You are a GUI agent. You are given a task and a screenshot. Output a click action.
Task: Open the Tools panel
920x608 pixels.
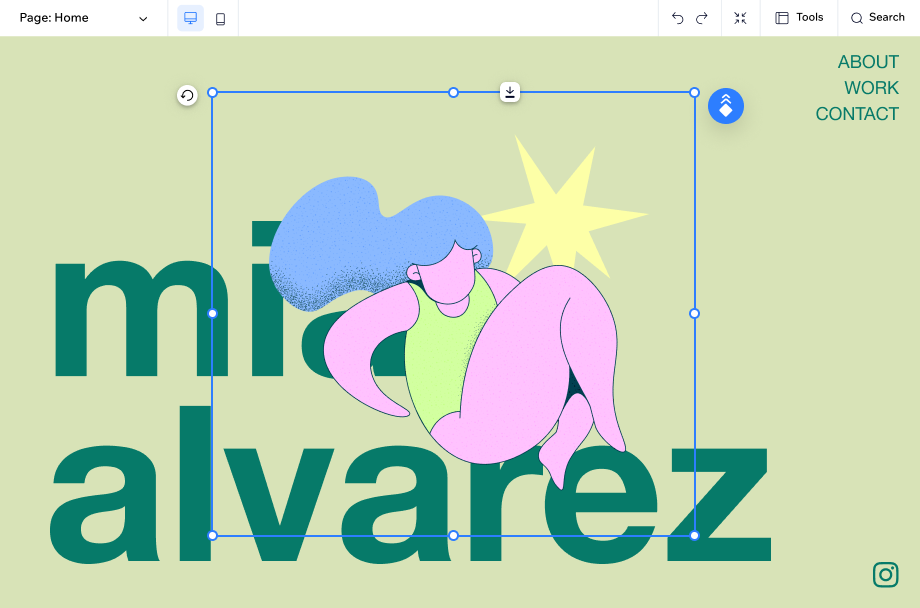(x=798, y=18)
